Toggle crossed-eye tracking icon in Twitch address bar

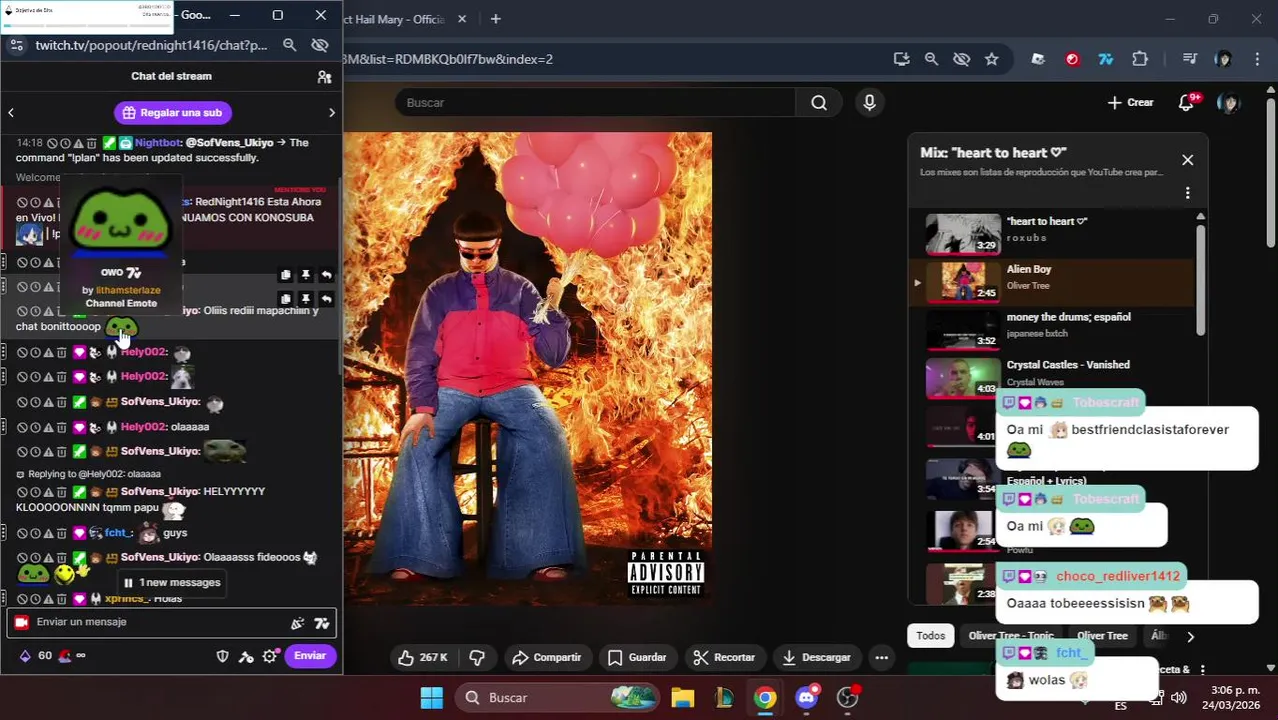(x=320, y=45)
